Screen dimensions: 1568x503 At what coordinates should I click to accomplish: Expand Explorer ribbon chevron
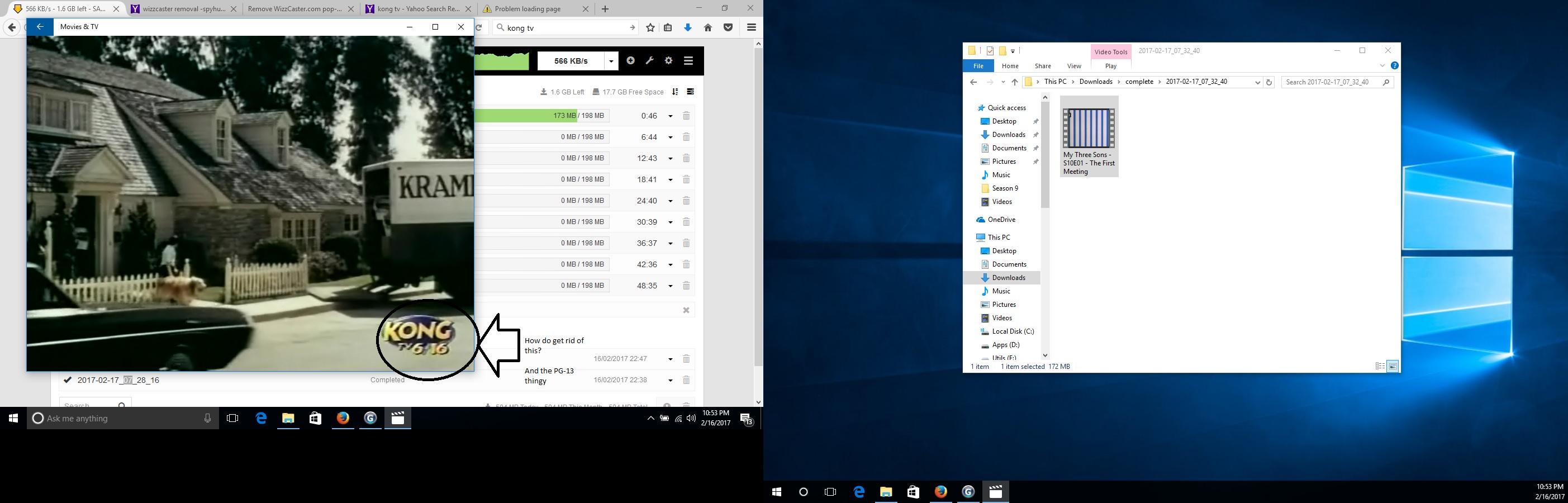1382,66
